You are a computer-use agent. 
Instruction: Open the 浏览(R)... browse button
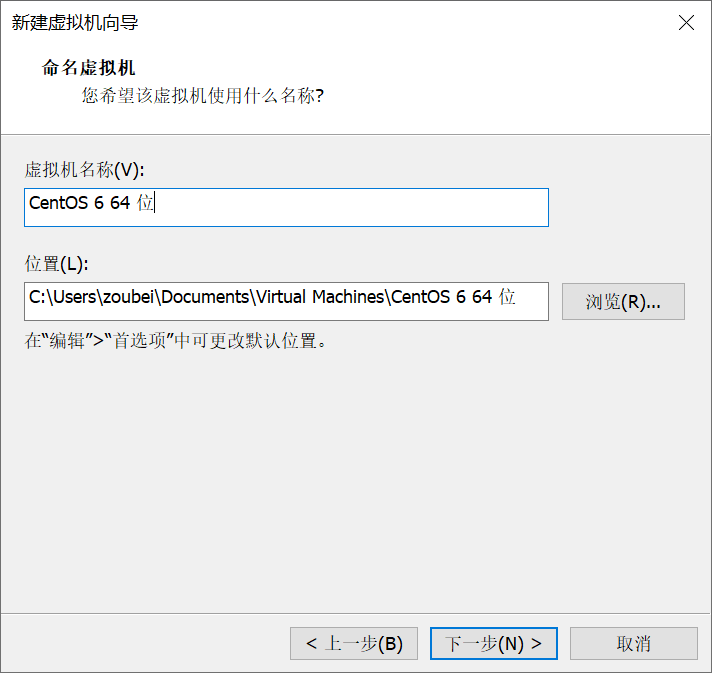623,302
